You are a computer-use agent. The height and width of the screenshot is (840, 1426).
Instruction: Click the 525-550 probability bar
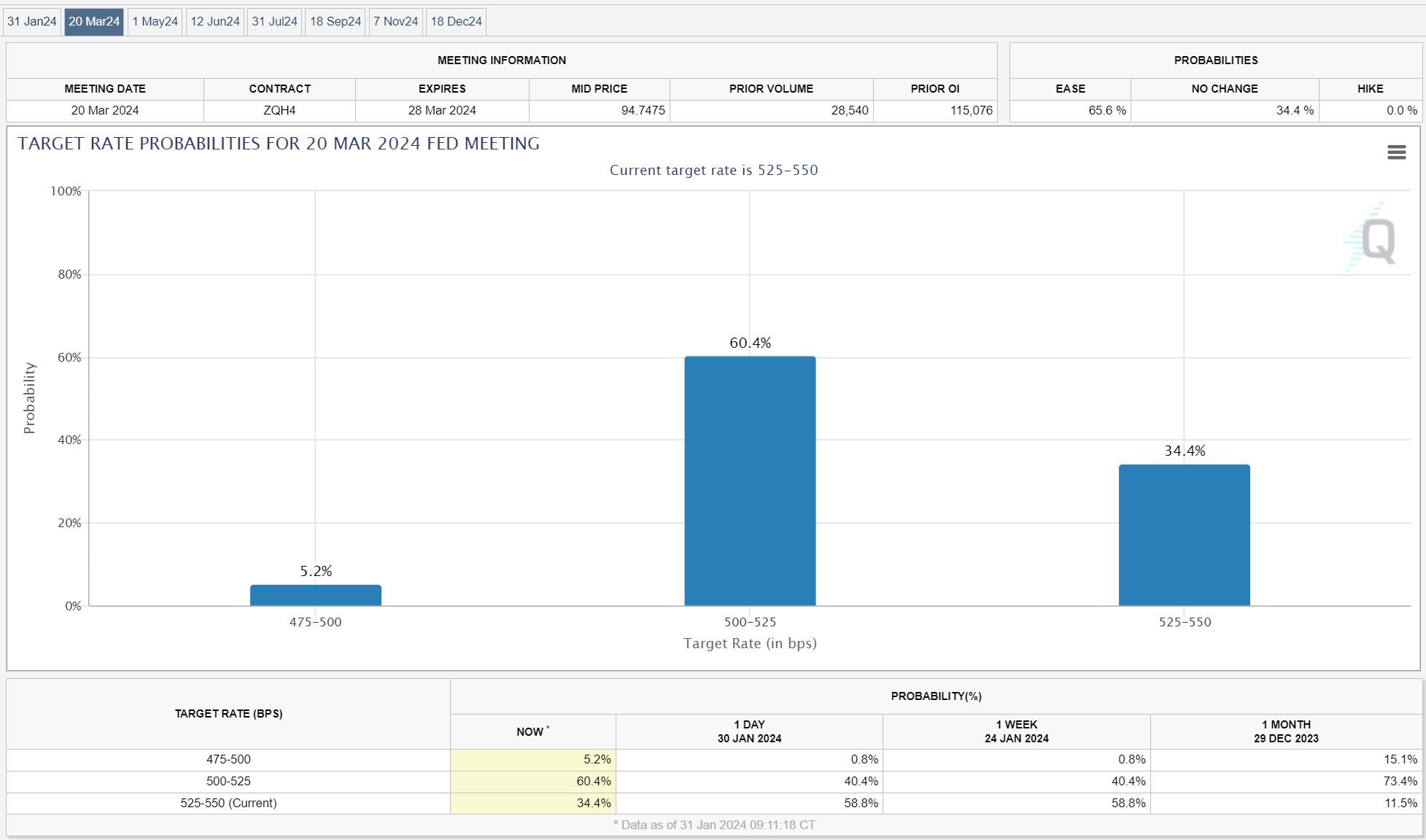coord(1185,535)
